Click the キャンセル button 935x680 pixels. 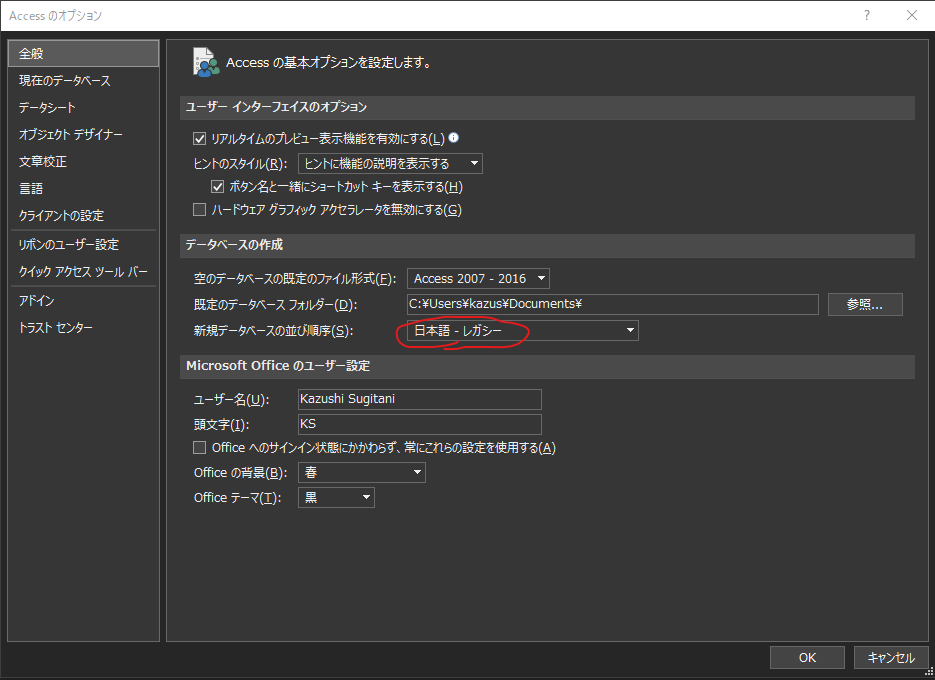click(x=891, y=657)
